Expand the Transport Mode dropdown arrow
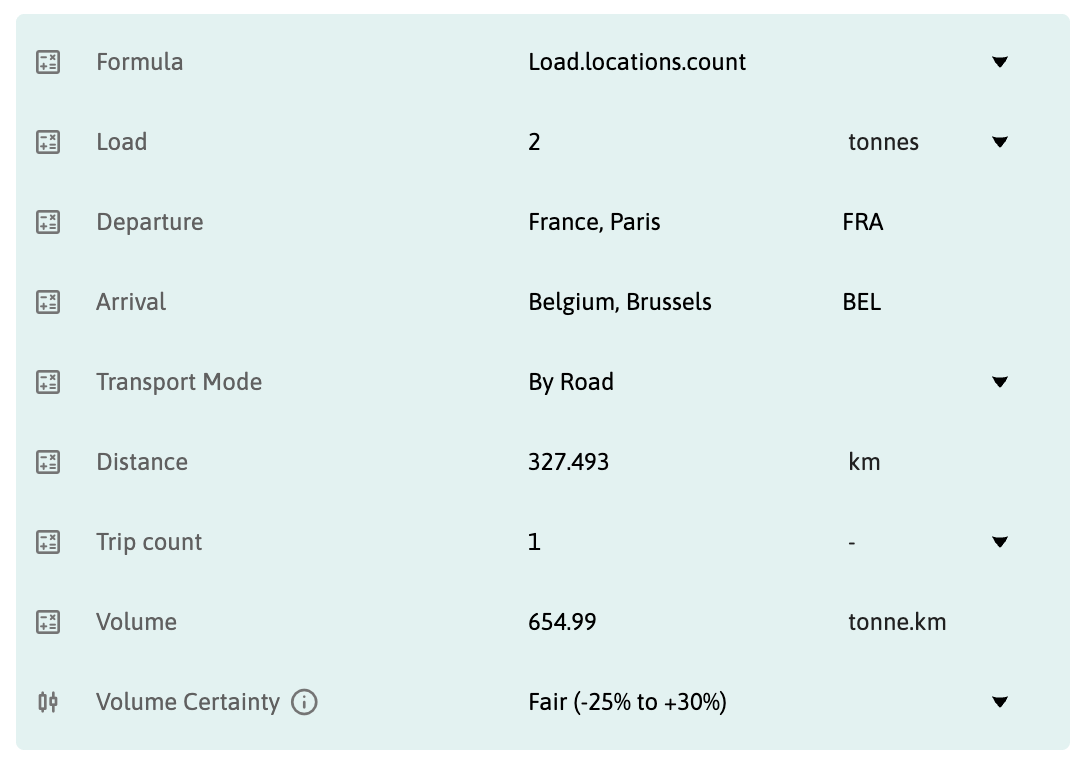This screenshot has width=1080, height=760. pos(999,382)
